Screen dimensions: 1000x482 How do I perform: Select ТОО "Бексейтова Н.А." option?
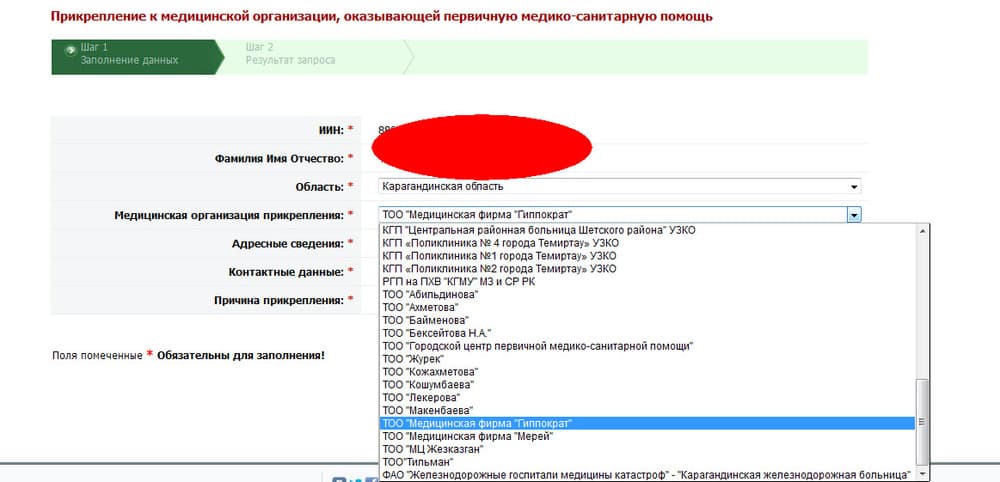pyautogui.click(x=647, y=333)
